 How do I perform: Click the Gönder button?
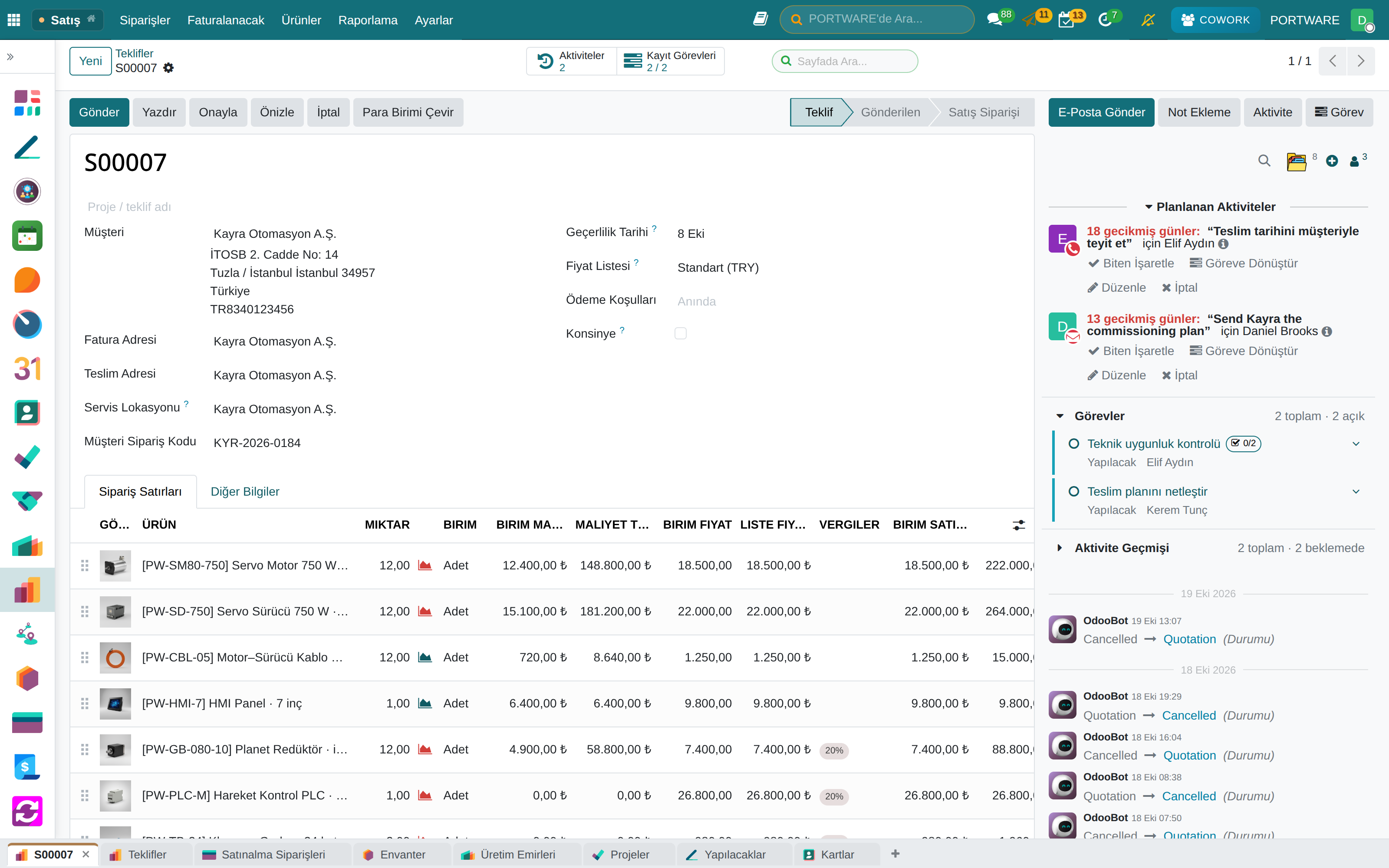[99, 112]
